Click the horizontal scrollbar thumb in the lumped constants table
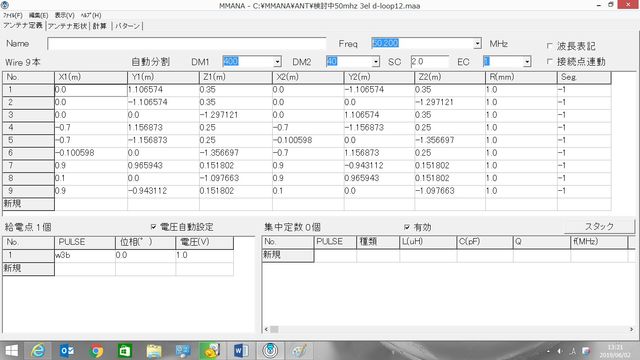Viewport: 640px width, 360px height. click(x=274, y=329)
